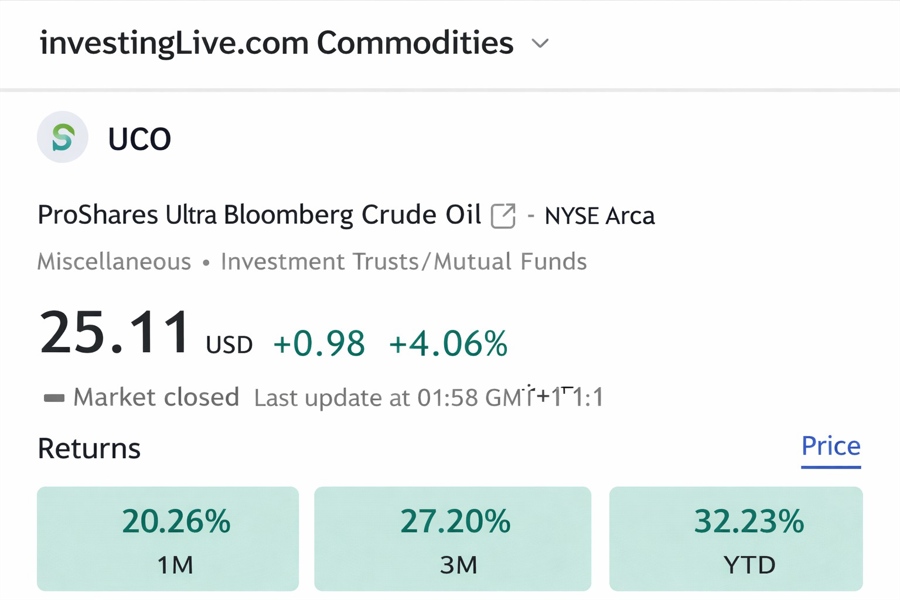Open NYSE Arca exchange link

pos(598,215)
